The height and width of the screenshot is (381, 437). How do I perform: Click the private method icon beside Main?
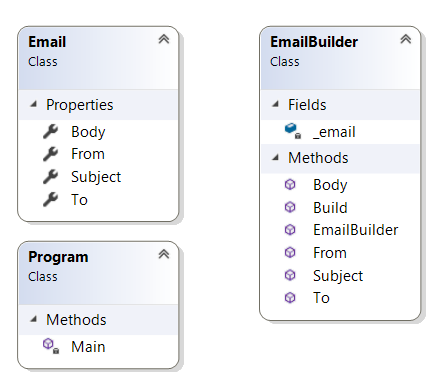[51, 346]
